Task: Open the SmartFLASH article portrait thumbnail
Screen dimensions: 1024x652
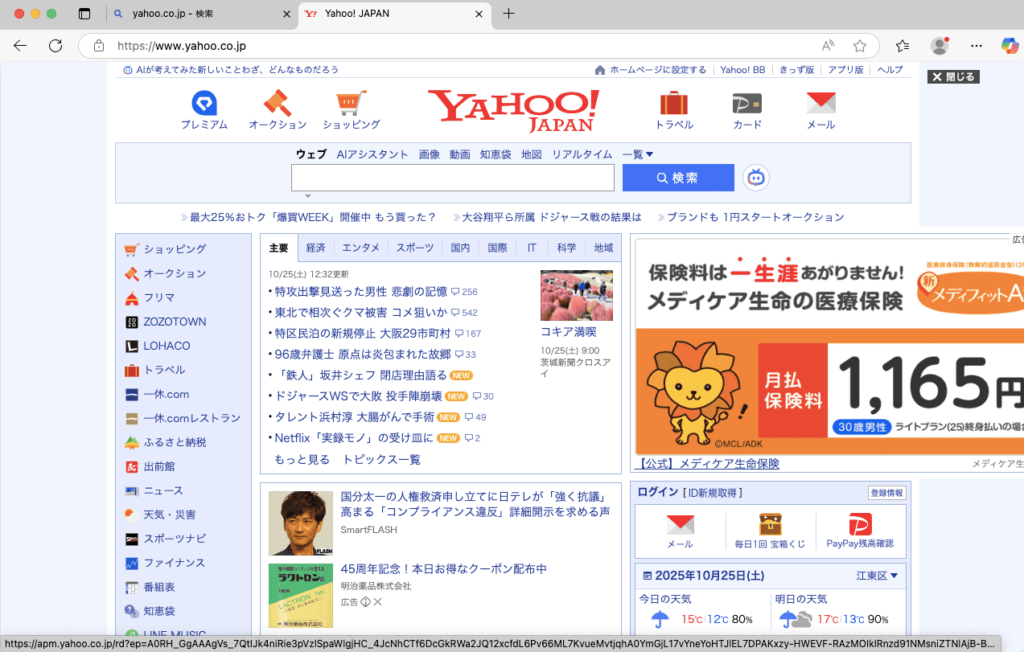Action: [300, 523]
